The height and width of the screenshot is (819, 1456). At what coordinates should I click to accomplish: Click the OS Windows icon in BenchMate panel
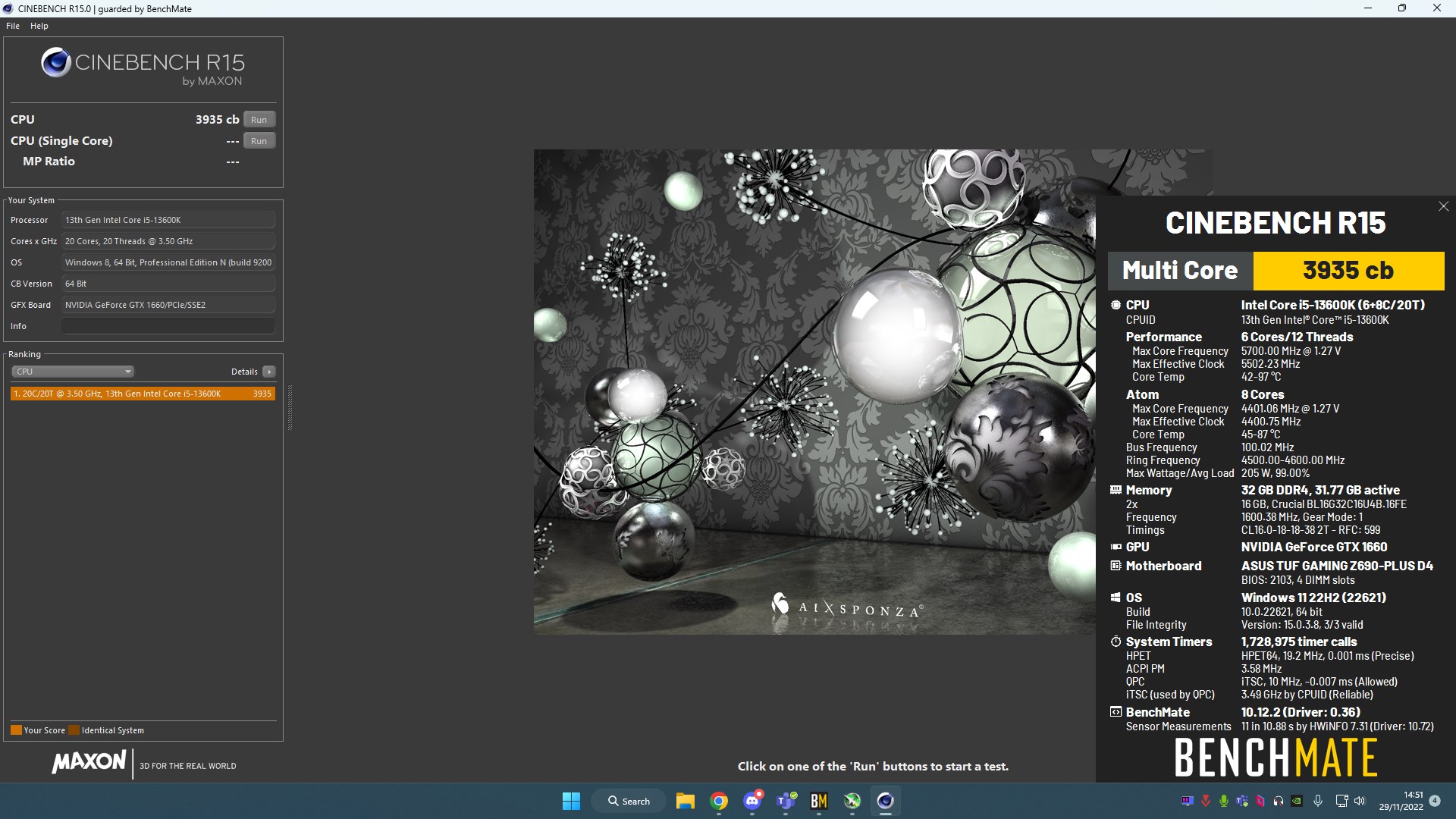click(x=1116, y=598)
